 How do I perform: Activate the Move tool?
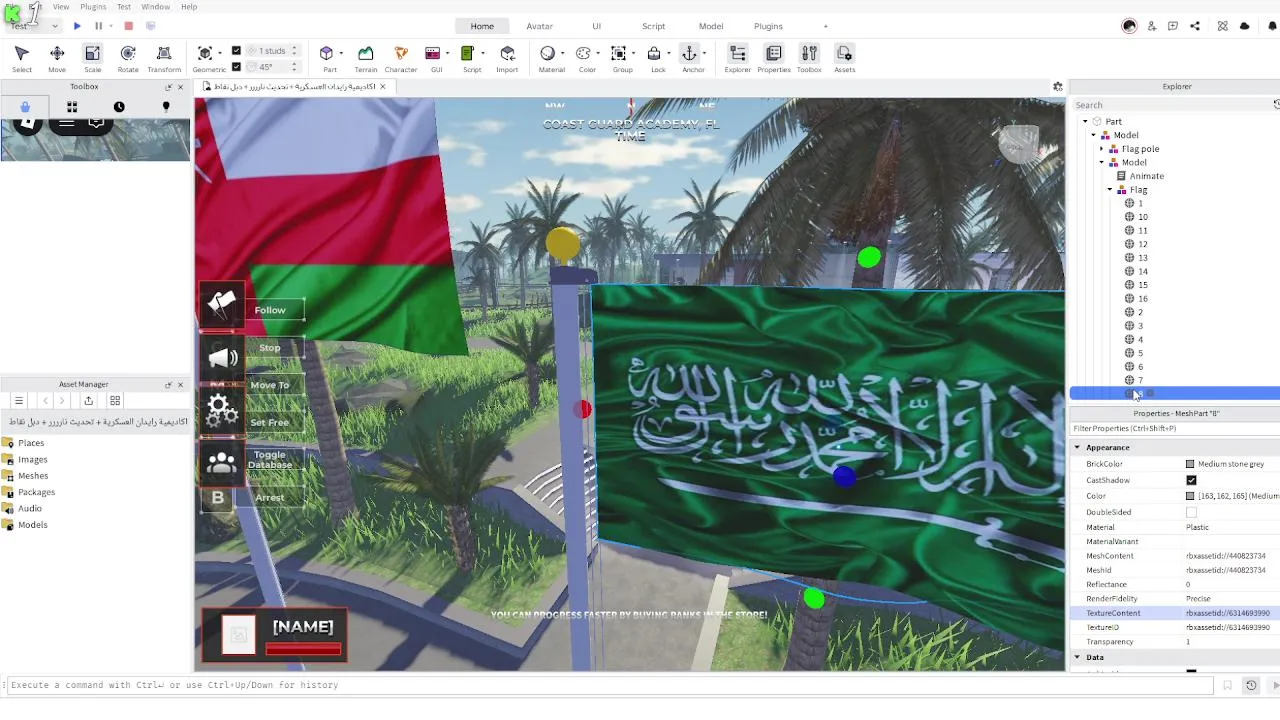[x=57, y=59]
